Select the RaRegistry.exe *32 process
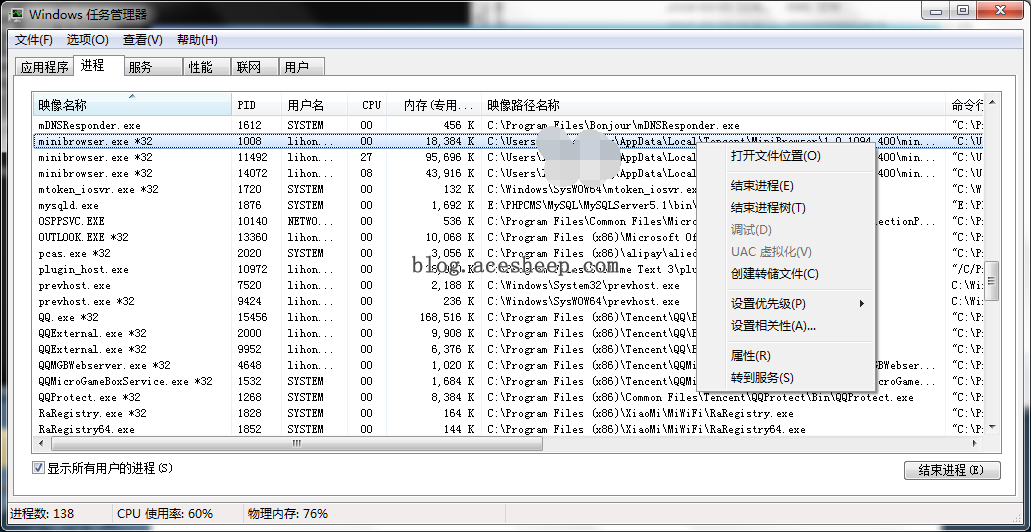The width and height of the screenshot is (1031, 532). tap(509, 413)
